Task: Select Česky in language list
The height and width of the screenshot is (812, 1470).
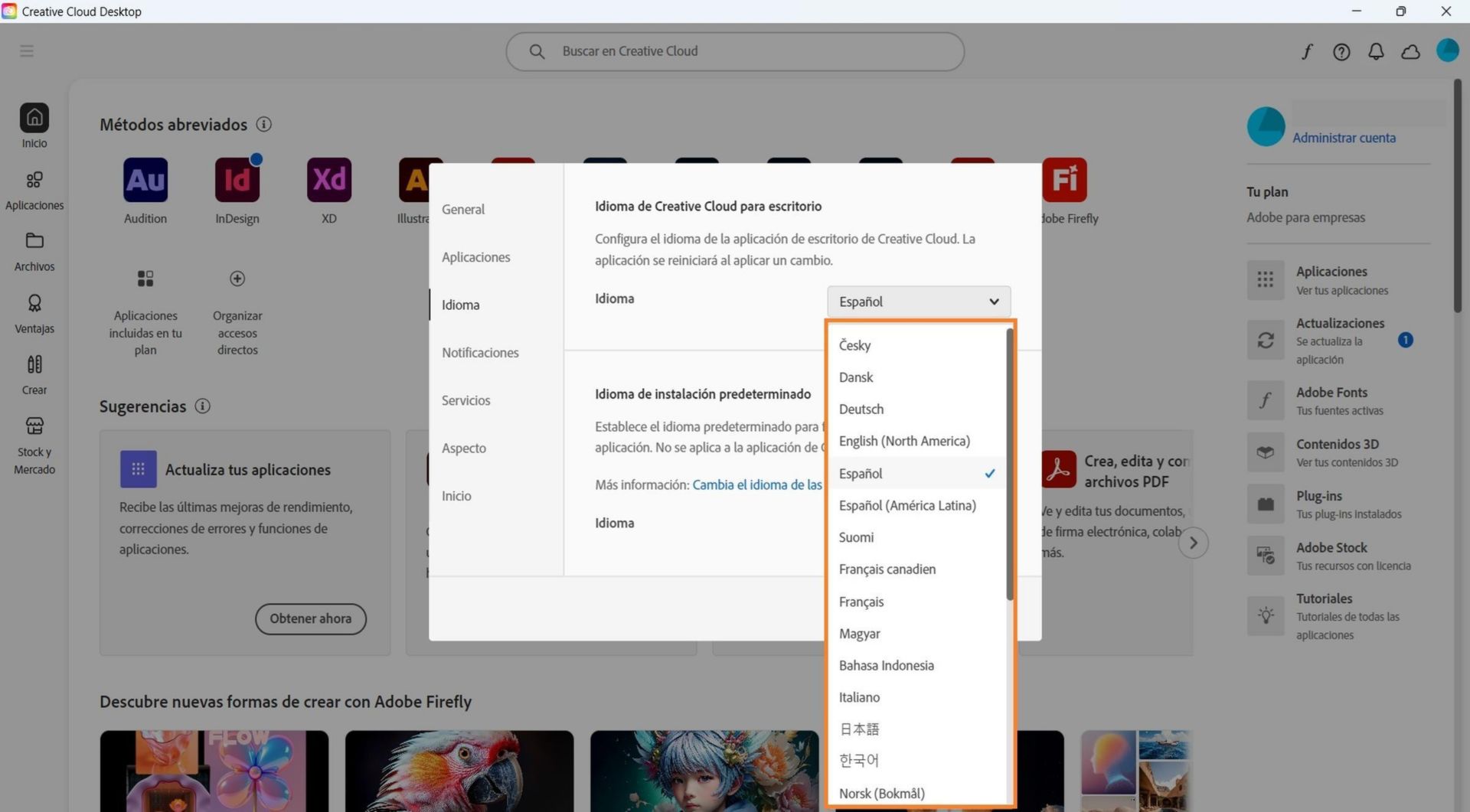Action: [917, 345]
